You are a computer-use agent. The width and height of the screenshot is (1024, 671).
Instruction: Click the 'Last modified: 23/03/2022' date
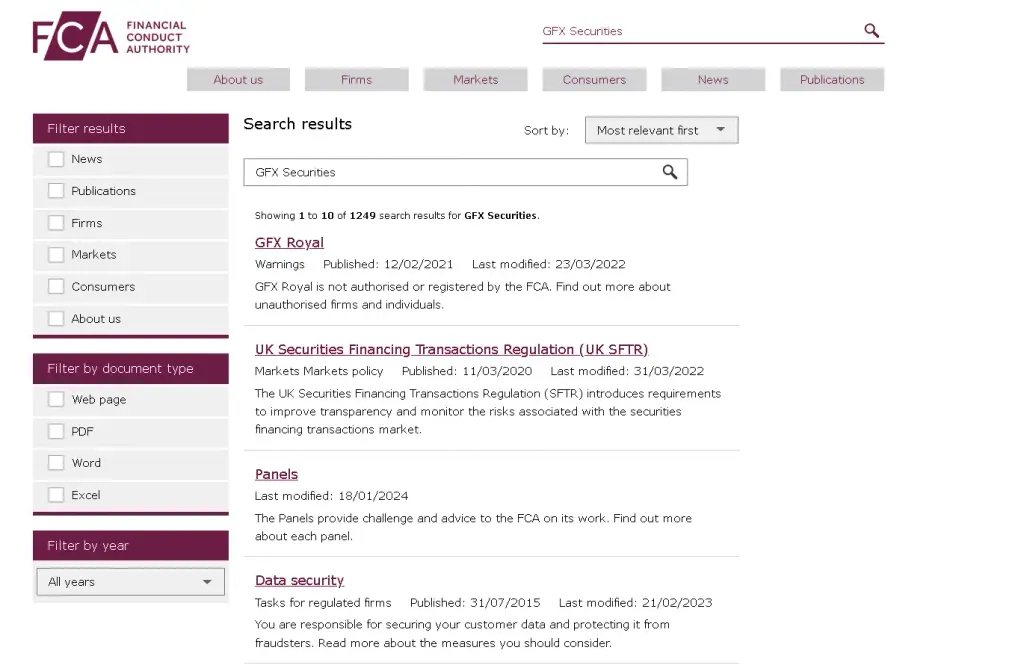549,264
